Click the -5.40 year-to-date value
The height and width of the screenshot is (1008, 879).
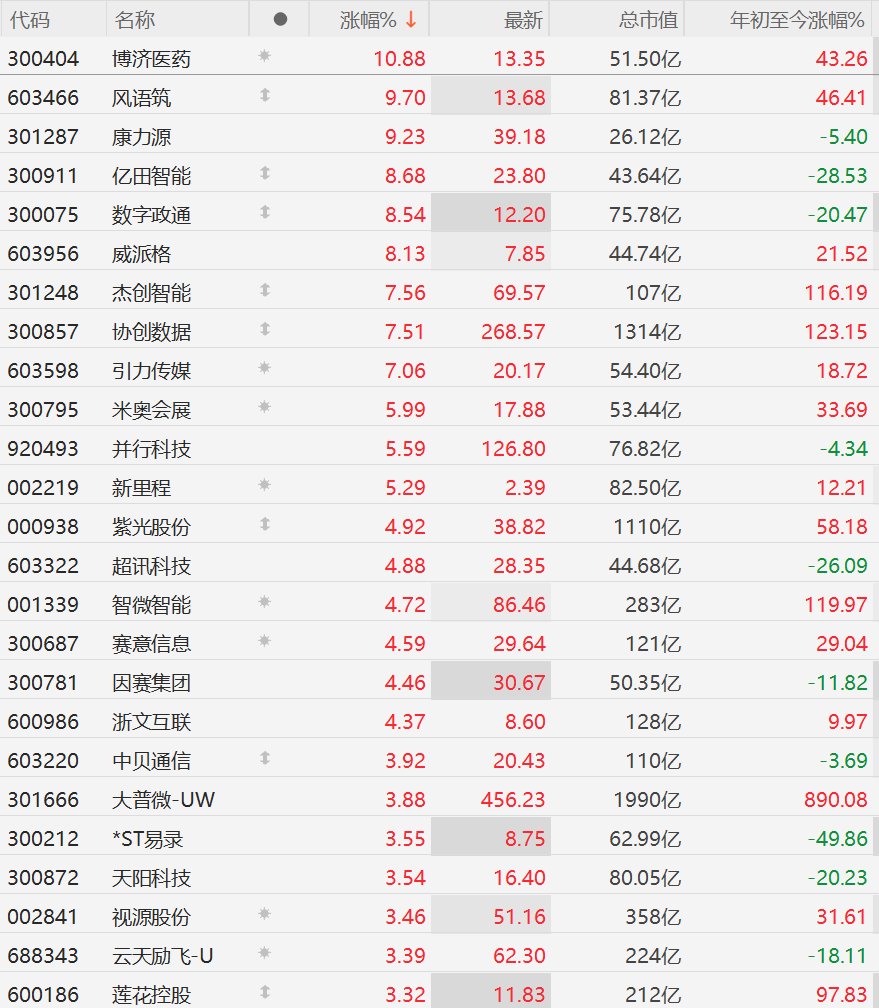point(844,137)
